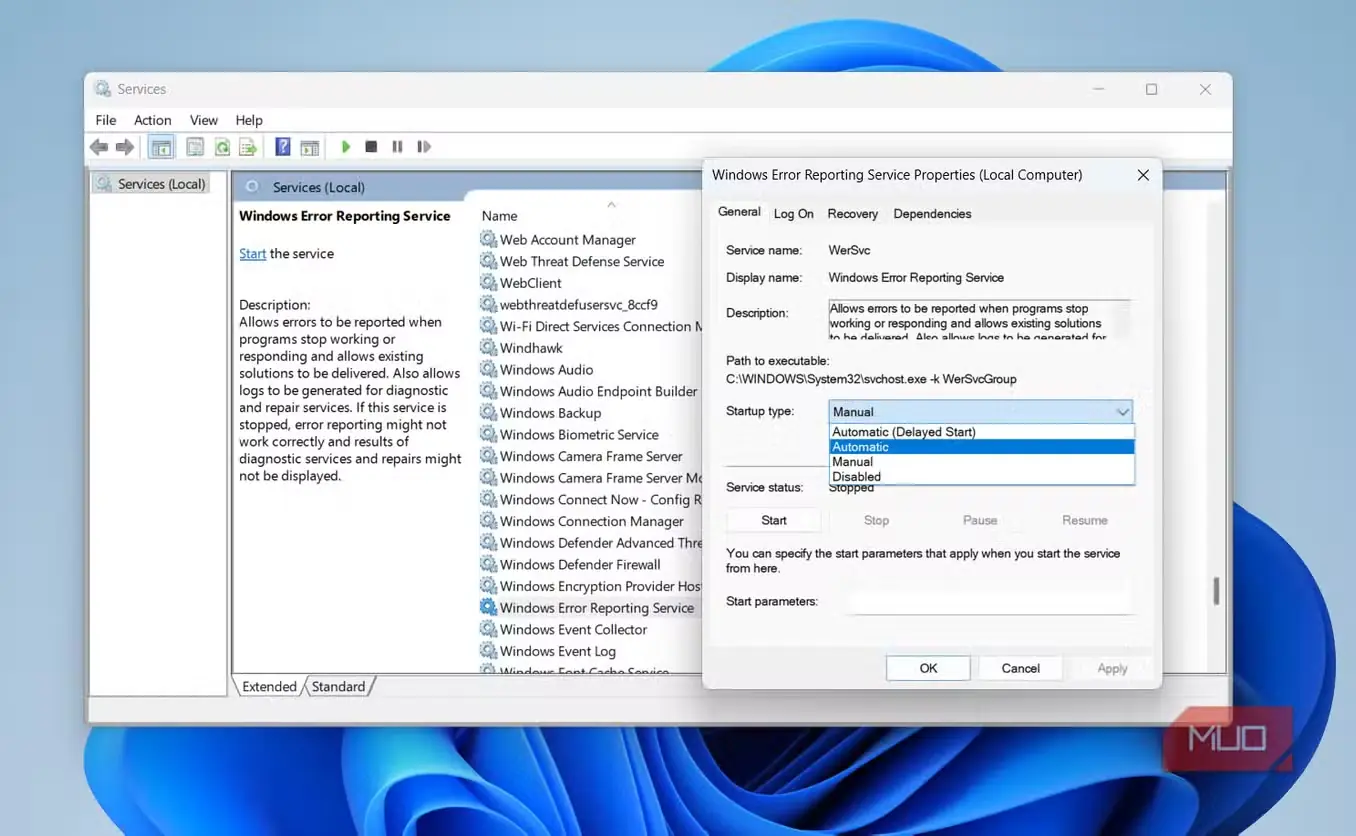Switch to the Standard view tab
Screen dimensions: 1356x836
[338, 686]
